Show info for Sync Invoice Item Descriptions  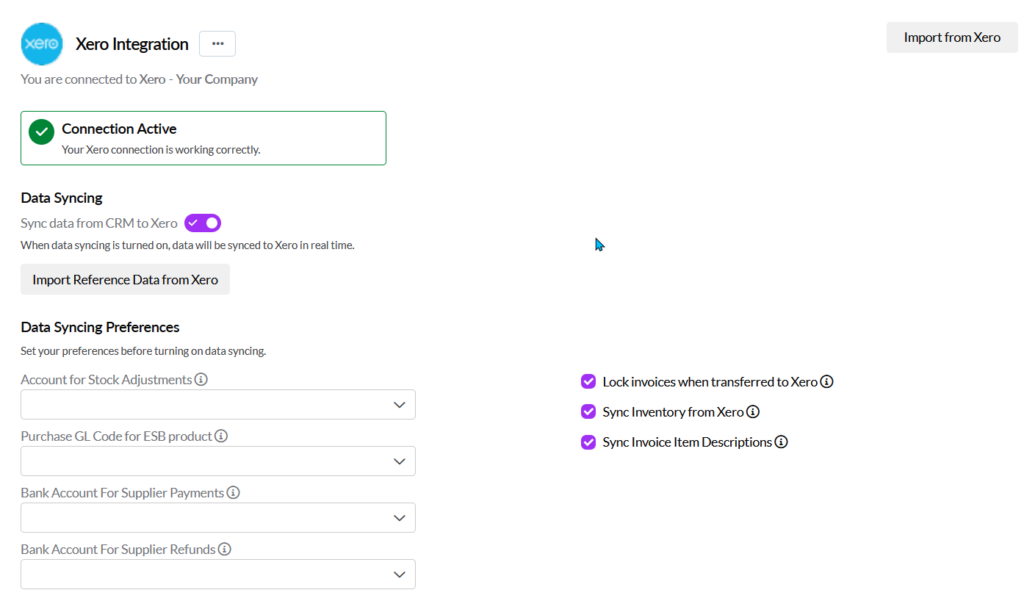(781, 442)
